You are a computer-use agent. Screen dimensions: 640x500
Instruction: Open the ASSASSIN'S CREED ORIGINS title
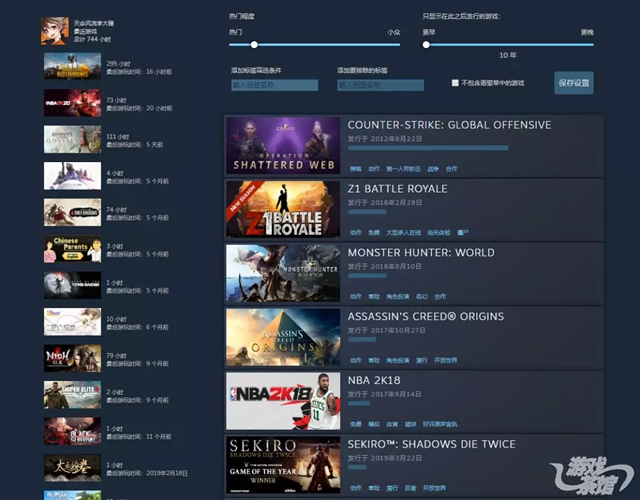click(426, 316)
